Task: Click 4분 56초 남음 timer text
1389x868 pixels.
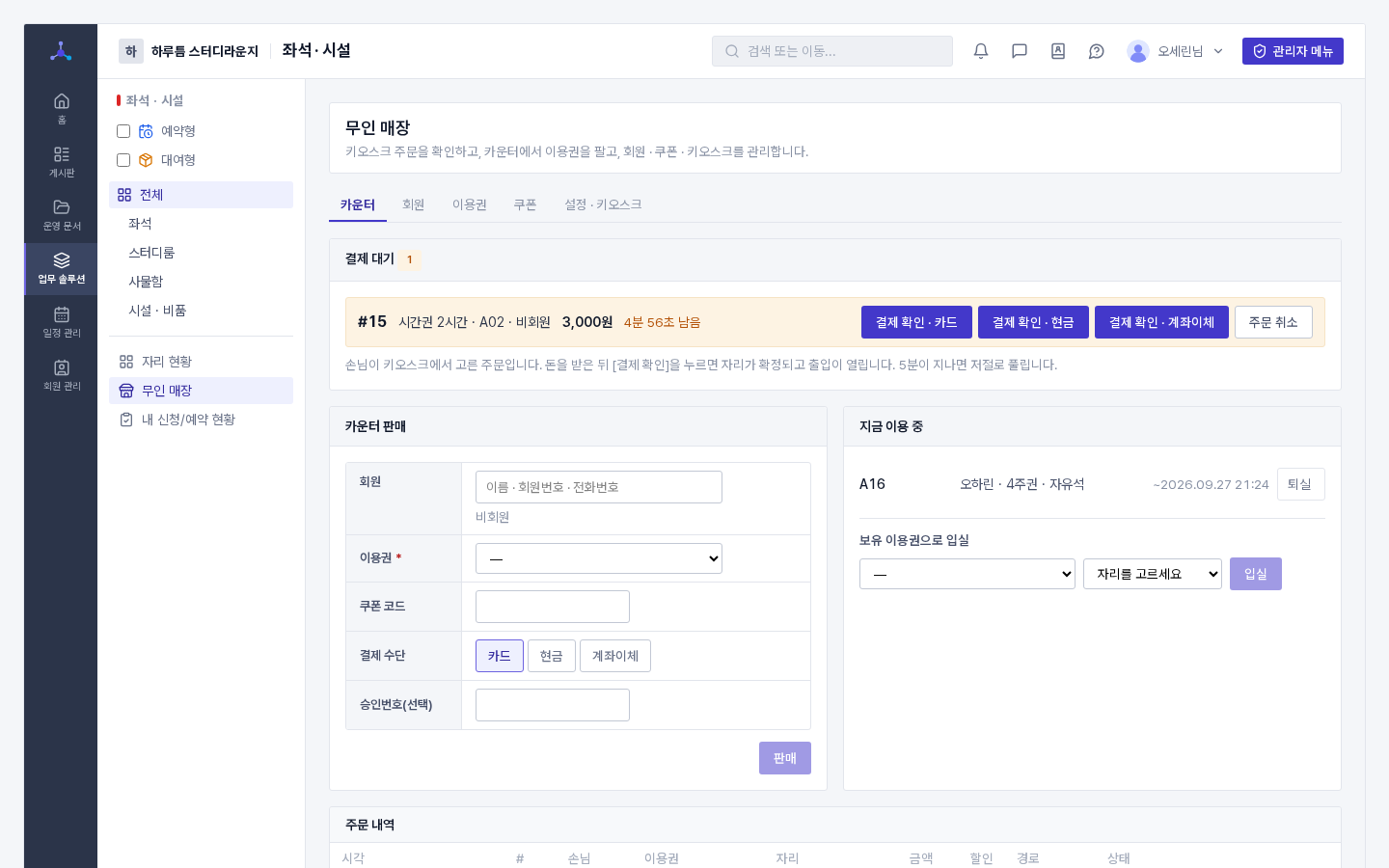Action: click(663, 322)
